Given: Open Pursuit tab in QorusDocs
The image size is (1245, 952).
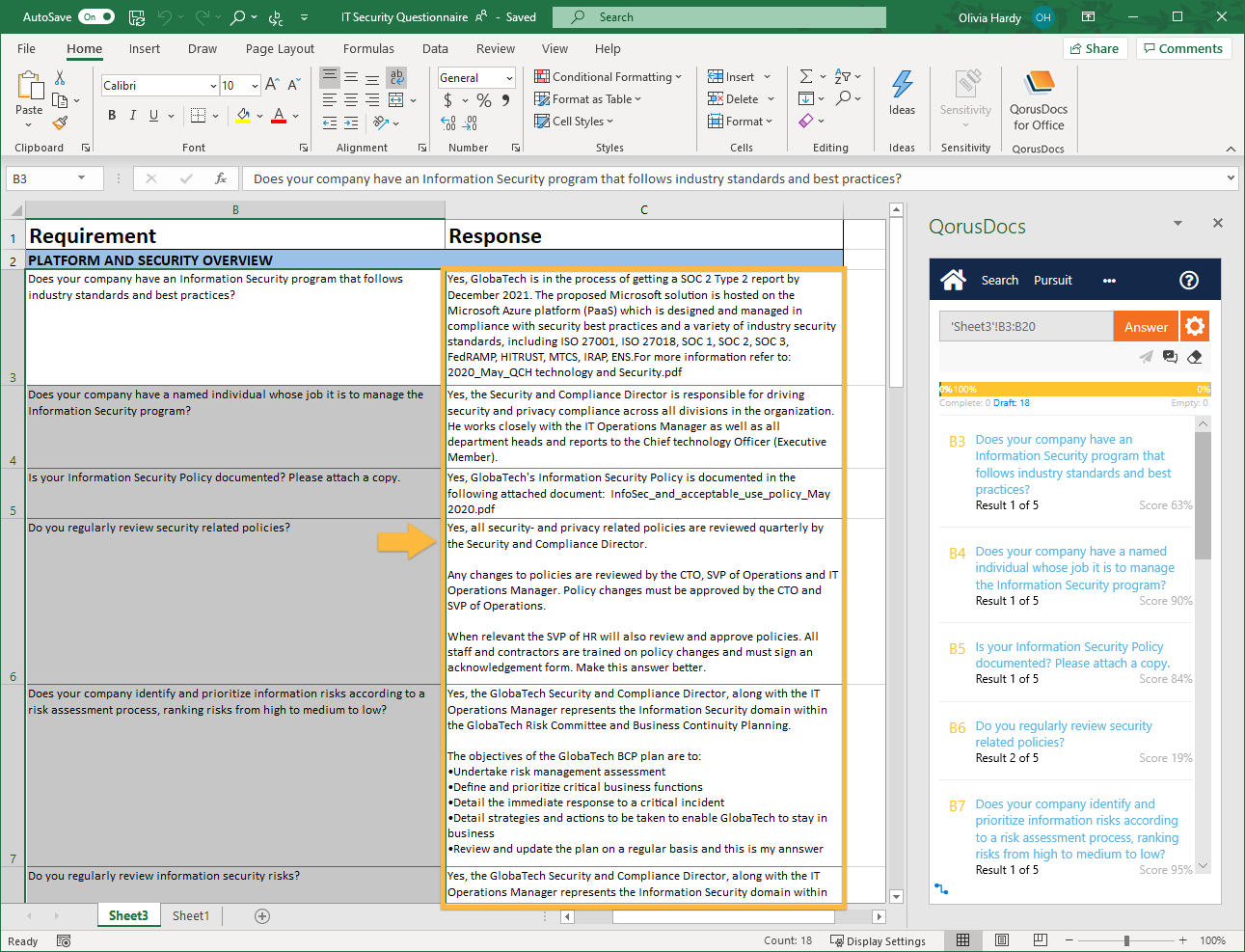Looking at the screenshot, I should point(1053,281).
